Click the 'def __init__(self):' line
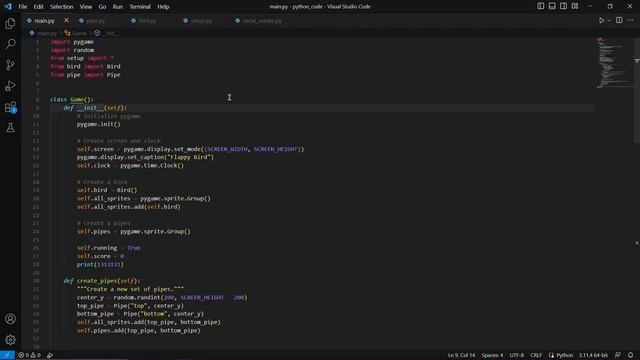Viewport: 640px width, 360px height. coord(95,108)
